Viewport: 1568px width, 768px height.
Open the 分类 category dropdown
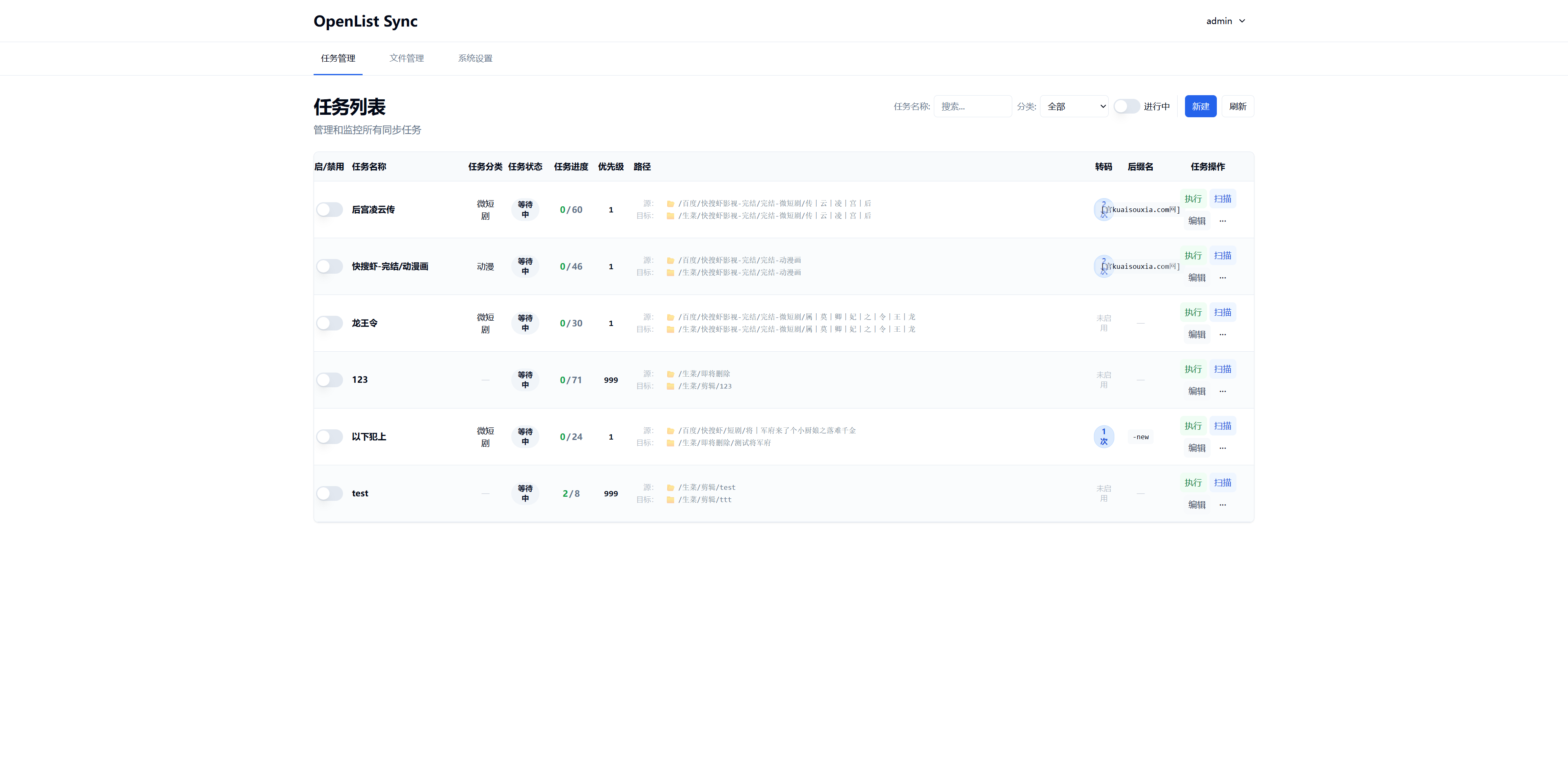pyautogui.click(x=1074, y=107)
